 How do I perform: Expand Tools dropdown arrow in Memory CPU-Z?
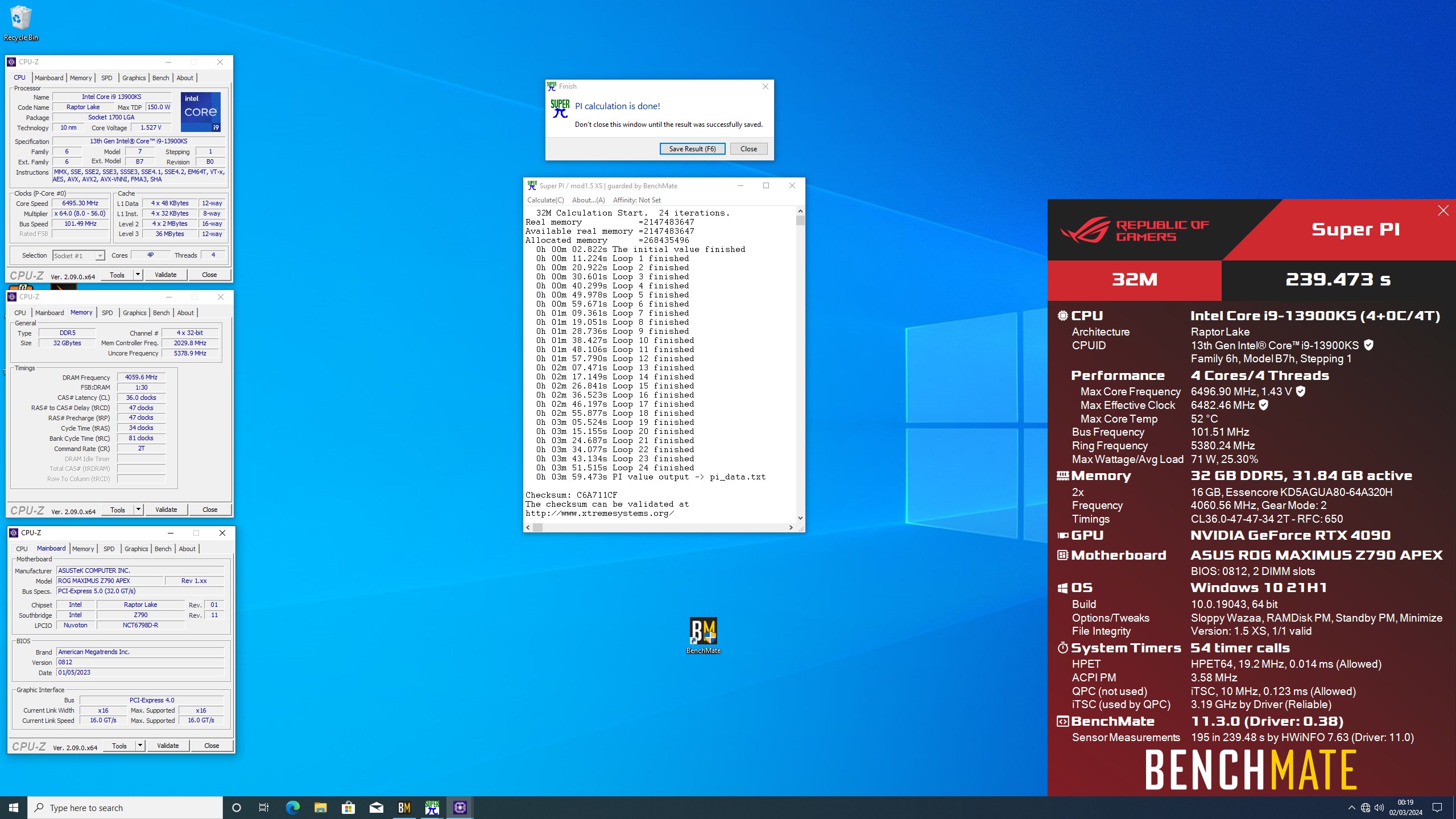click(138, 510)
